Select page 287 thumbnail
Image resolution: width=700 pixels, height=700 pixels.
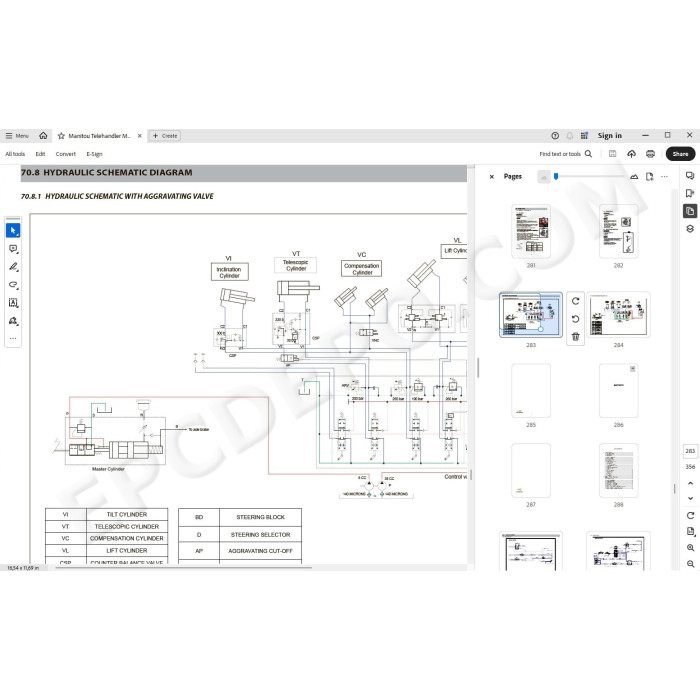(531, 471)
